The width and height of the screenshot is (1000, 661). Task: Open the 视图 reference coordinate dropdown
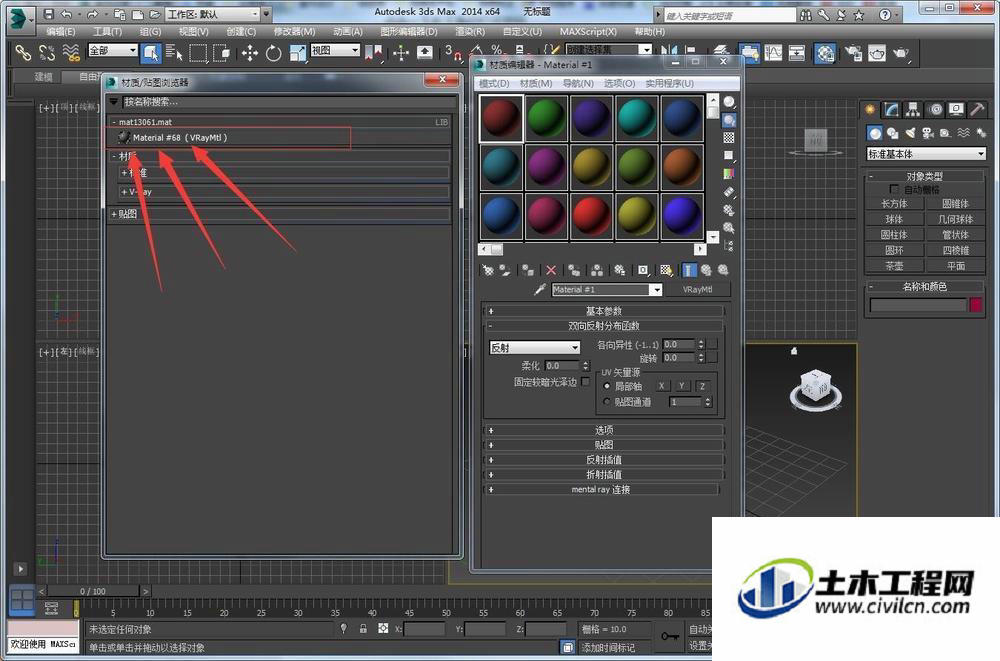pos(335,50)
